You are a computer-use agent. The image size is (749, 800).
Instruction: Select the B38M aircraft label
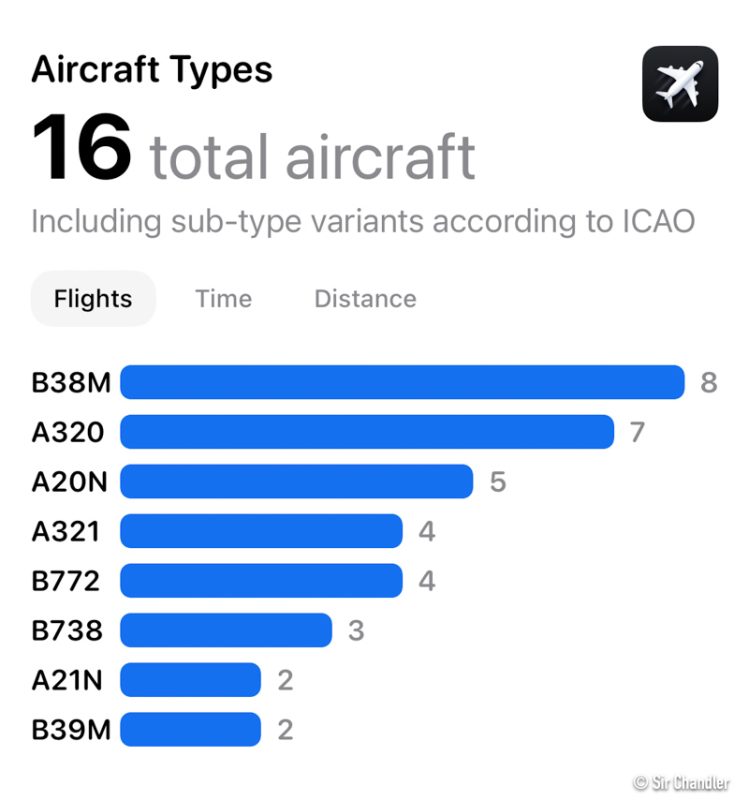(71, 382)
